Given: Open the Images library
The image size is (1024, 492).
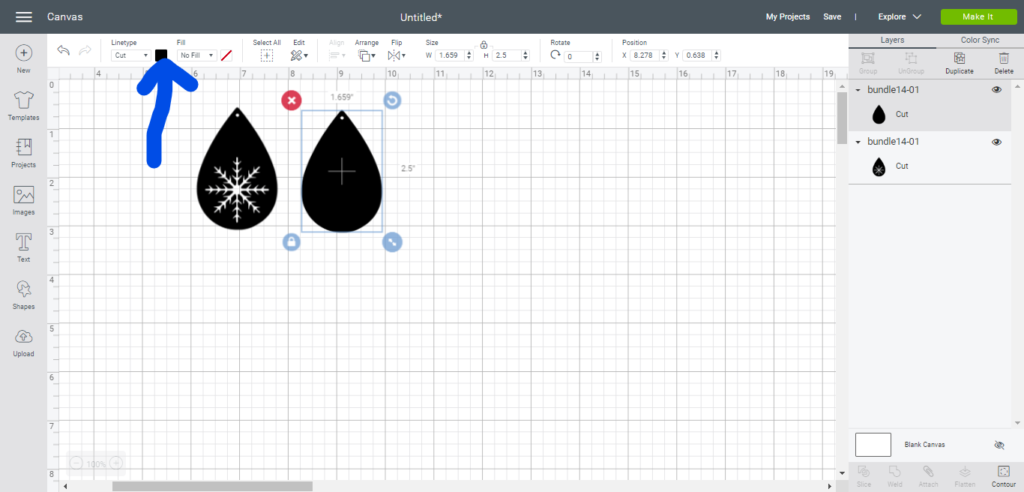Looking at the screenshot, I should [23, 200].
